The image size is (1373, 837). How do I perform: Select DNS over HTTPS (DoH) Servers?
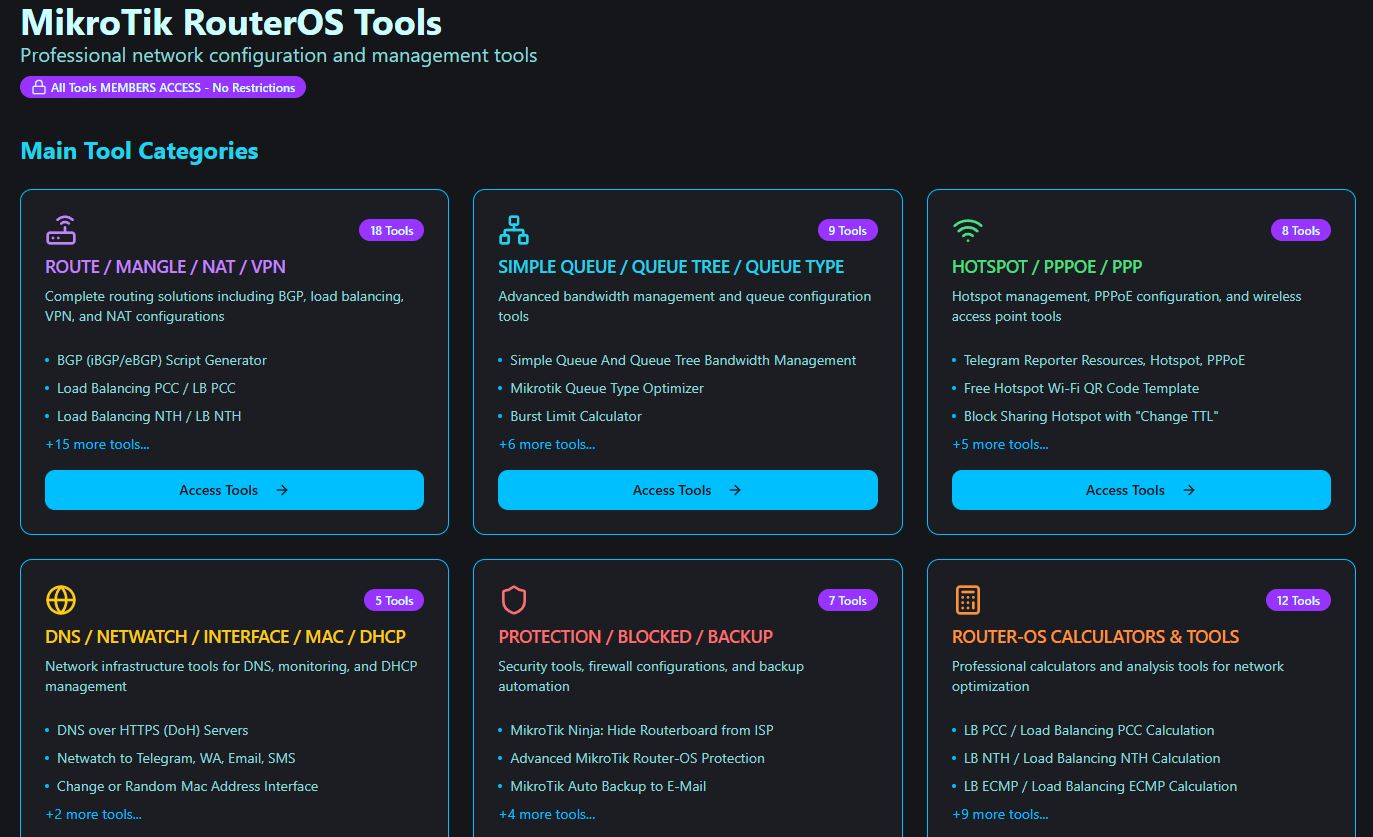click(x=153, y=730)
